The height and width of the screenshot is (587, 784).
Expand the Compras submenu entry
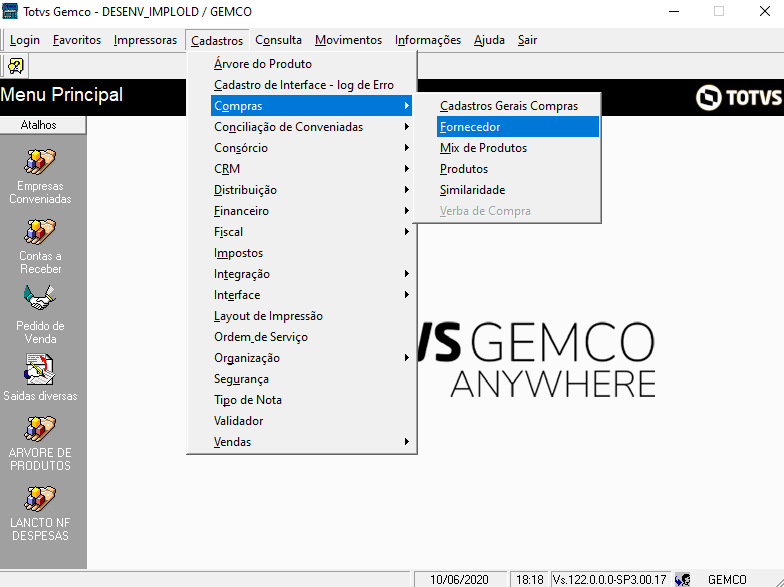pos(312,106)
